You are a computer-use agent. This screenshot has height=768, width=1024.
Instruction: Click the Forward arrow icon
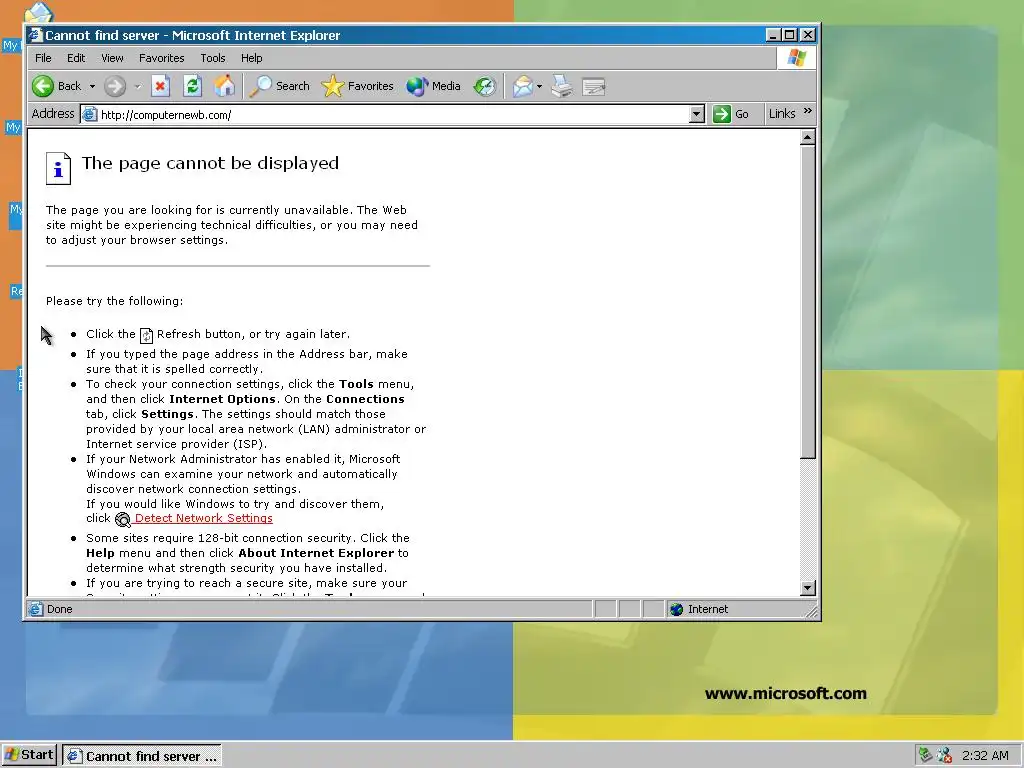tap(115, 86)
